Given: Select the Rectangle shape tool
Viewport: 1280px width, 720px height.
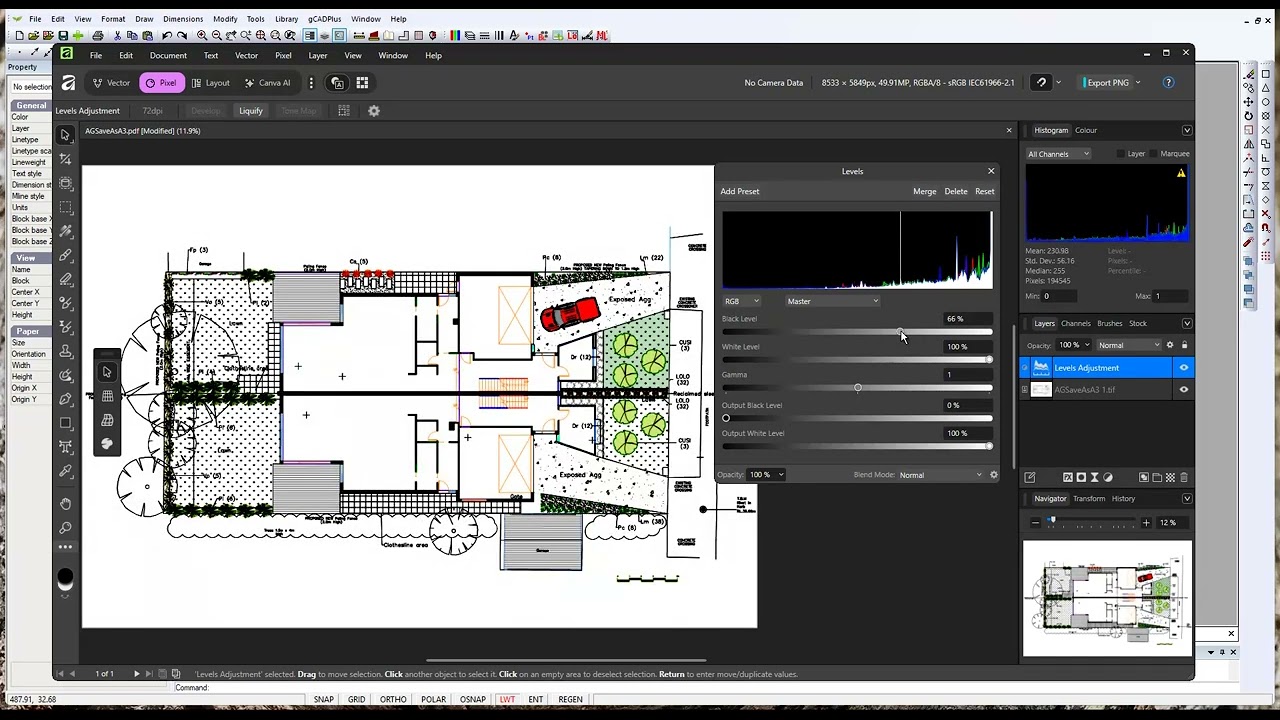Looking at the screenshot, I should [65, 423].
